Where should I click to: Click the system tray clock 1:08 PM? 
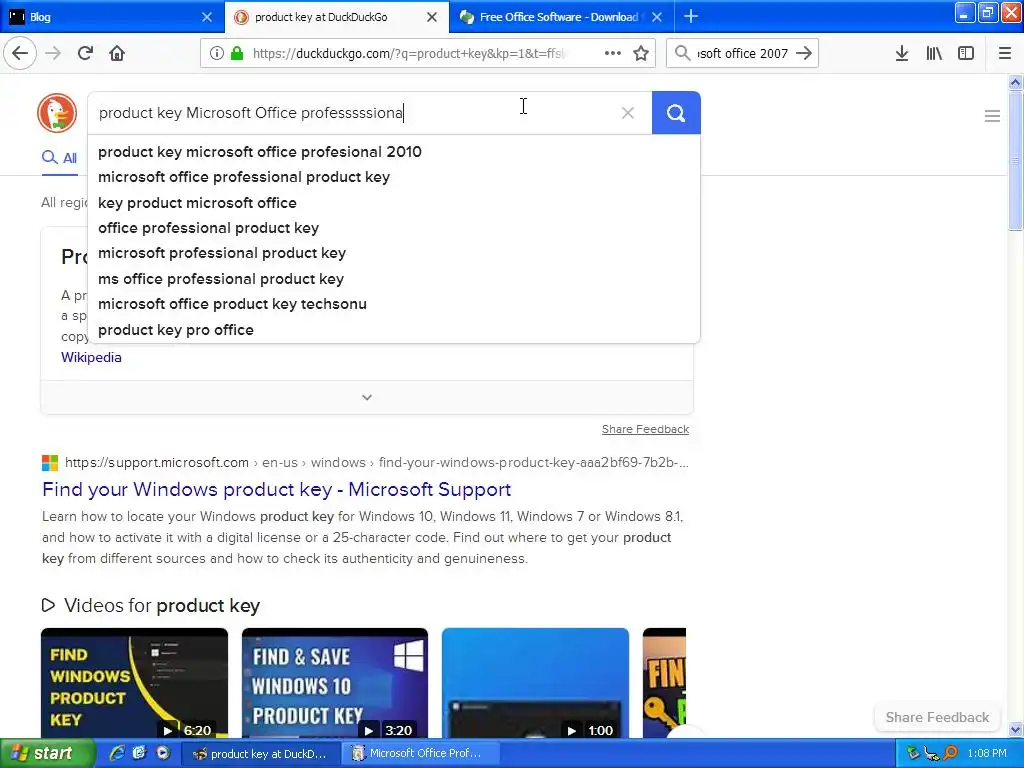987,753
